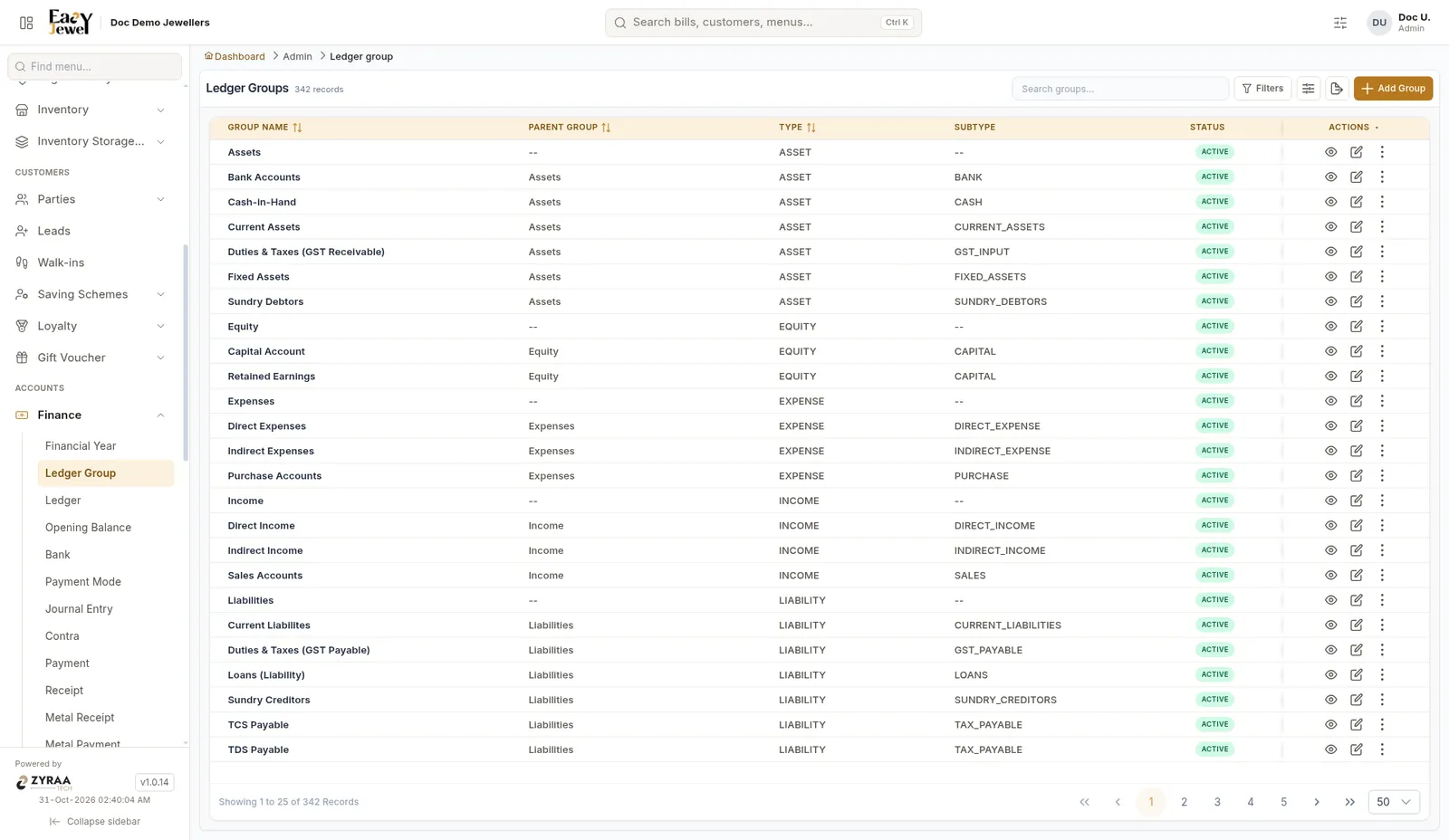Focus the global search bar

click(x=763, y=23)
